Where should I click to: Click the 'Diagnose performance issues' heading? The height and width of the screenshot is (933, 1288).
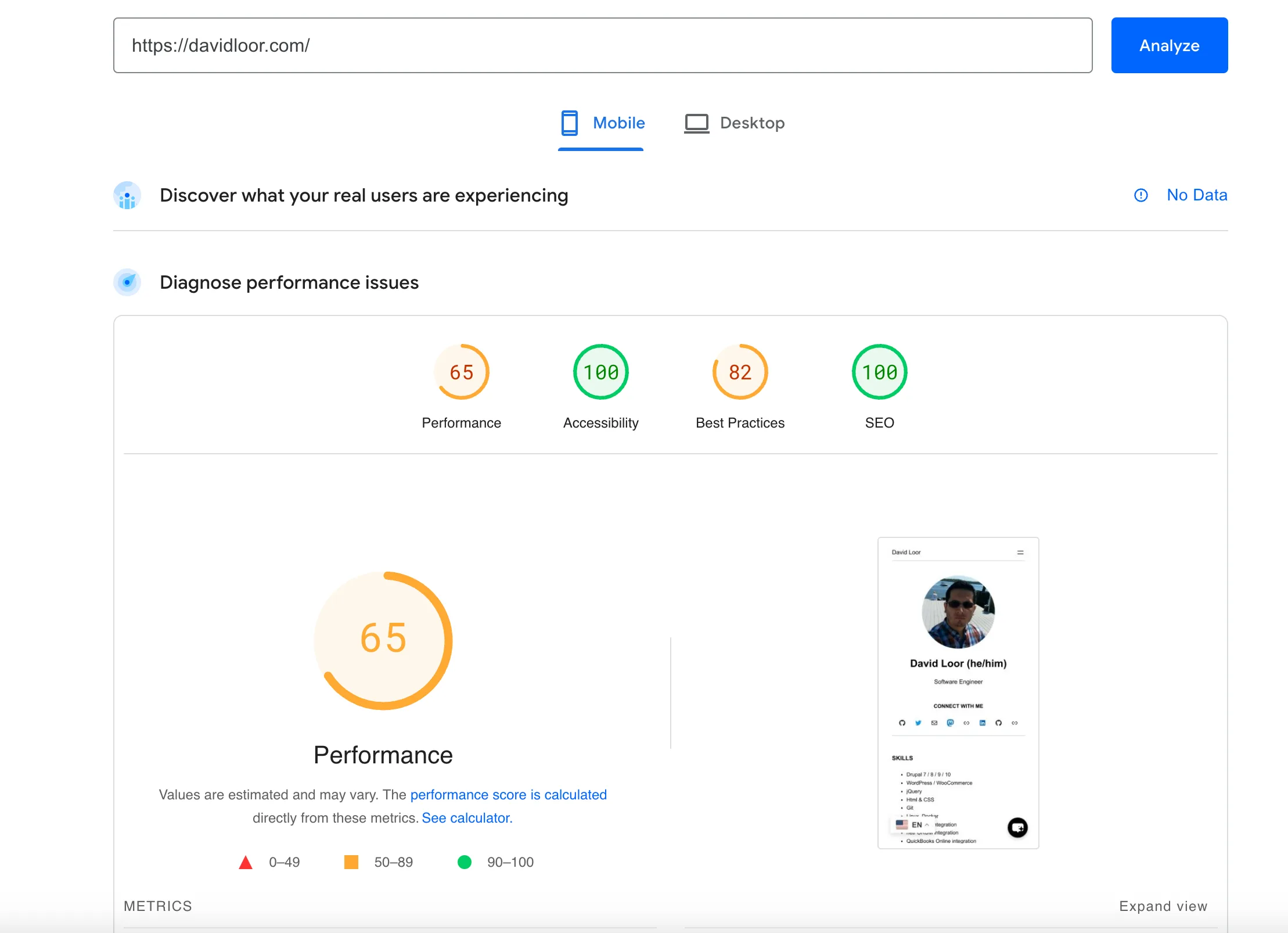click(x=289, y=282)
